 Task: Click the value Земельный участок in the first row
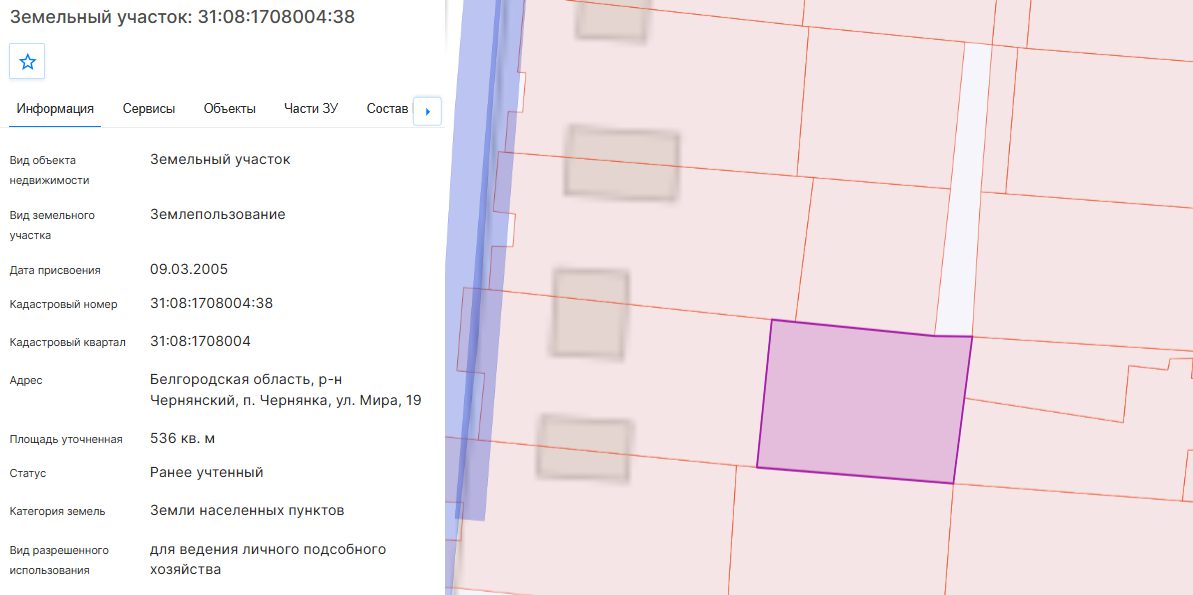pyautogui.click(x=220, y=160)
